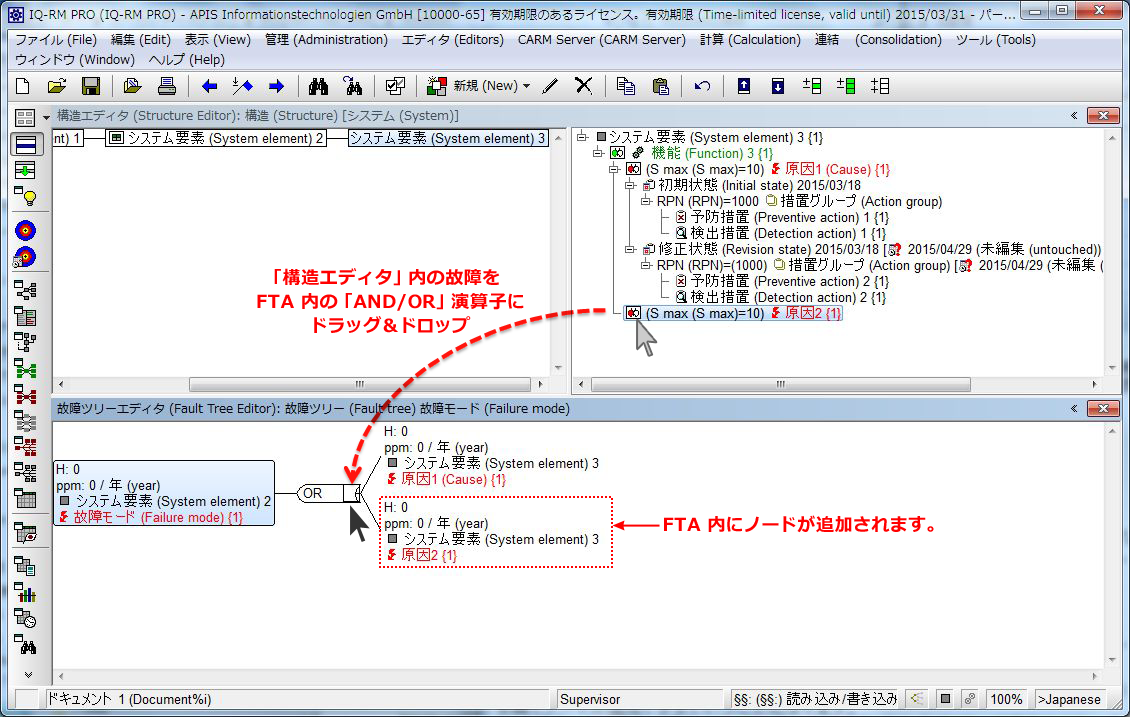Open the Editors menu
The height and width of the screenshot is (717, 1130).
[x=453, y=40]
